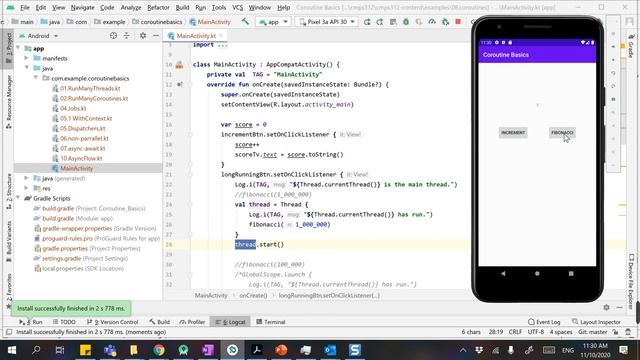640x360 pixels.
Task: Open the Analyze menu
Action: tap(131, 7)
